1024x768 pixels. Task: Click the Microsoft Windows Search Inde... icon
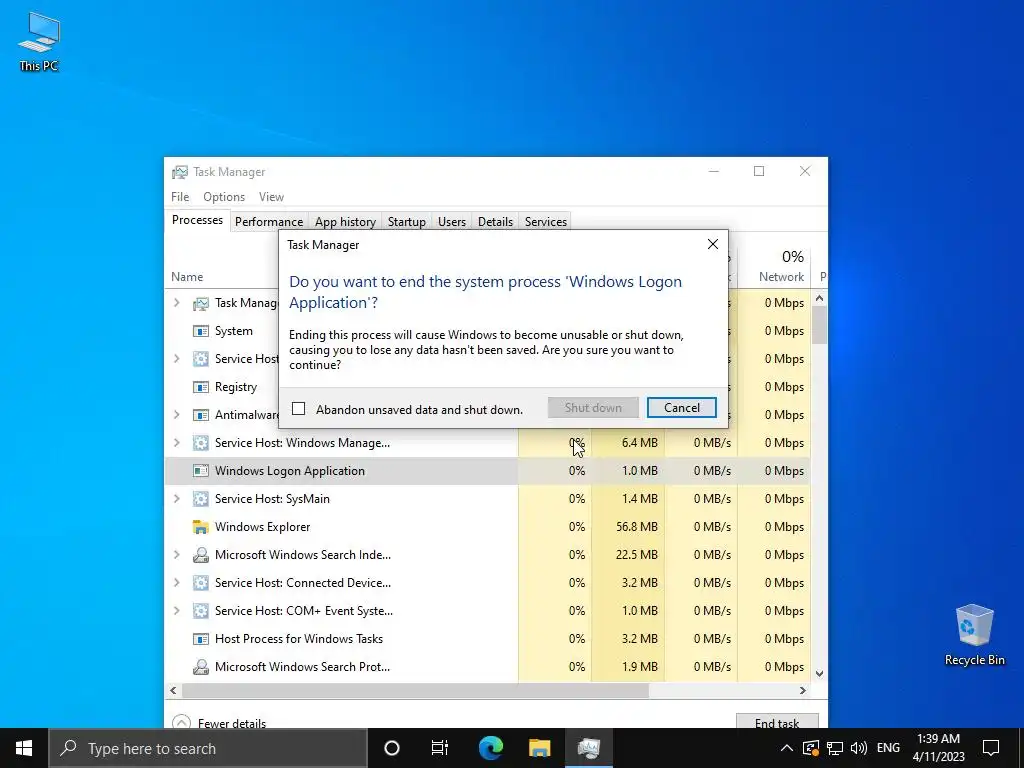[200, 555]
